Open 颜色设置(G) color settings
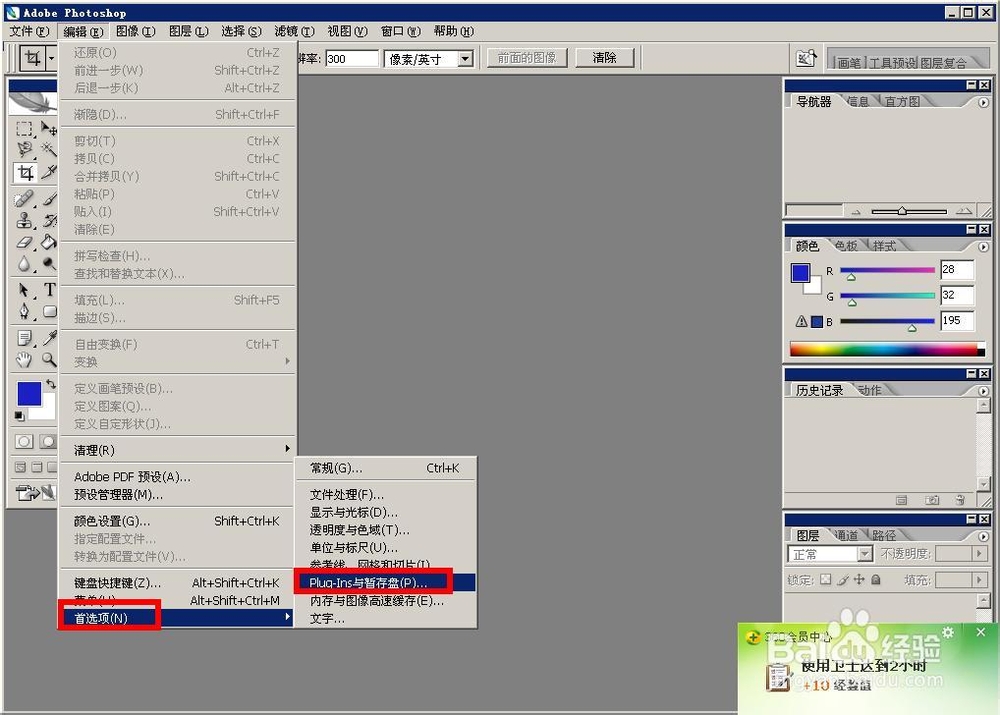 tap(177, 521)
